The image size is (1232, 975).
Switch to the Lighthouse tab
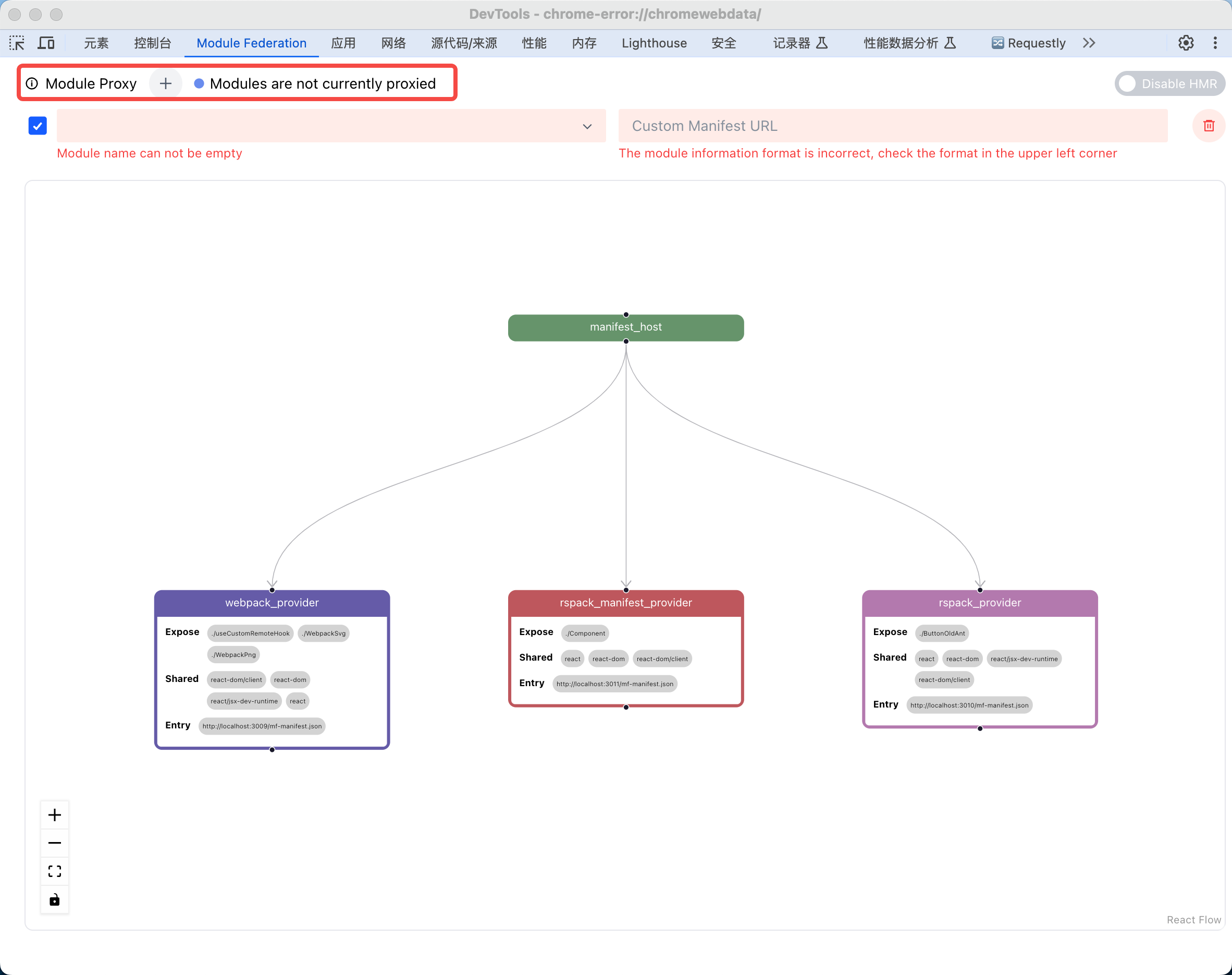pyautogui.click(x=654, y=43)
